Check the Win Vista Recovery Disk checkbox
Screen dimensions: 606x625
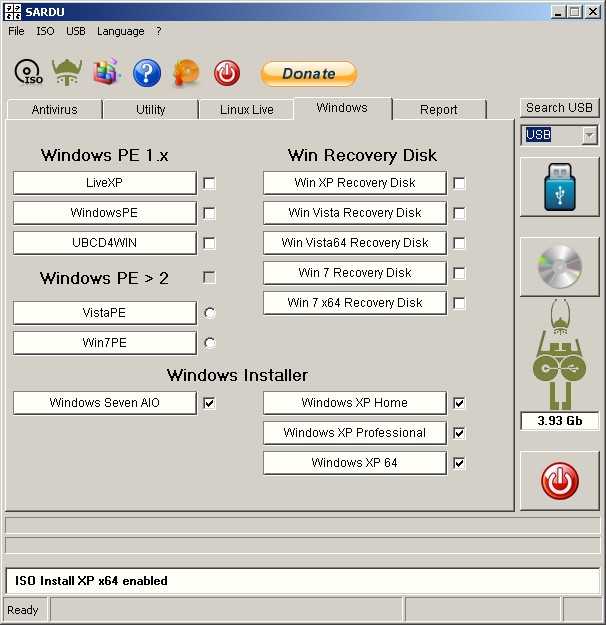pyautogui.click(x=459, y=213)
